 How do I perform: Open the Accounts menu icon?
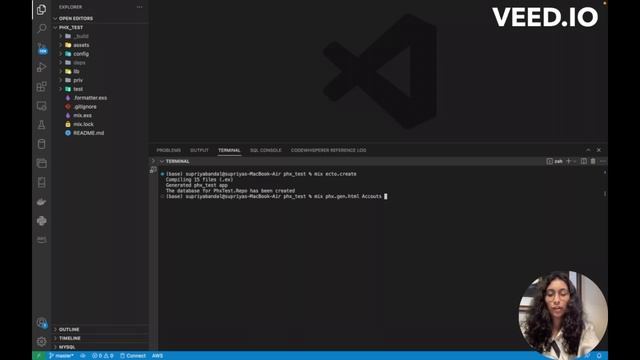point(41,323)
